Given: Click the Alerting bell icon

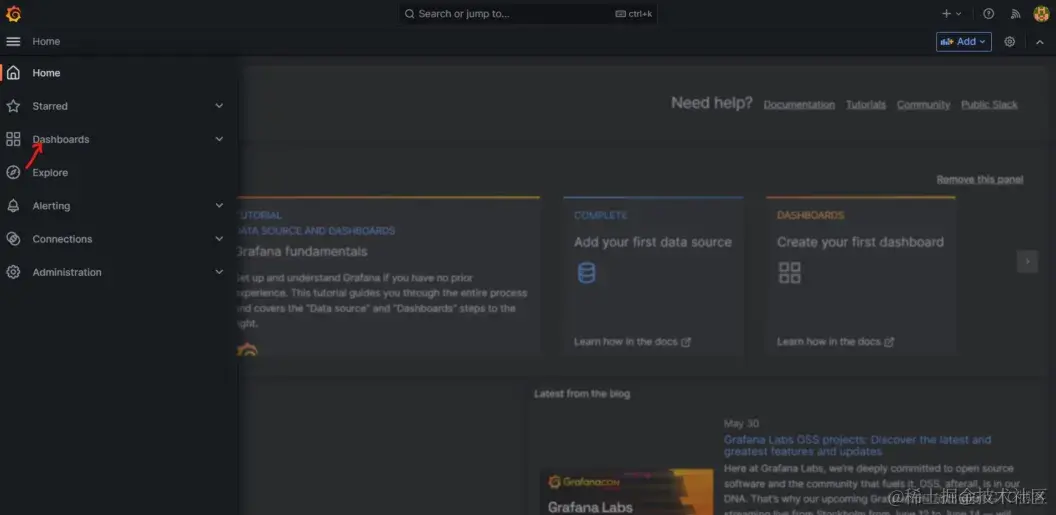Looking at the screenshot, I should tap(13, 206).
